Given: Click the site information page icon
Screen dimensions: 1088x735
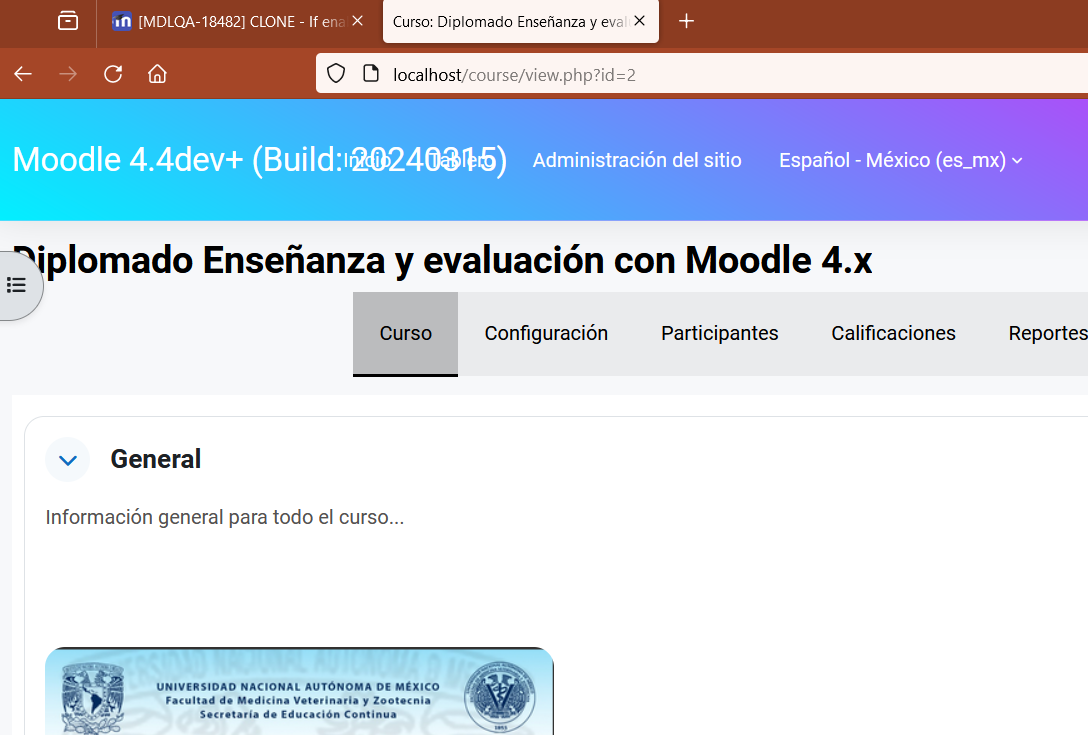Looking at the screenshot, I should point(371,74).
